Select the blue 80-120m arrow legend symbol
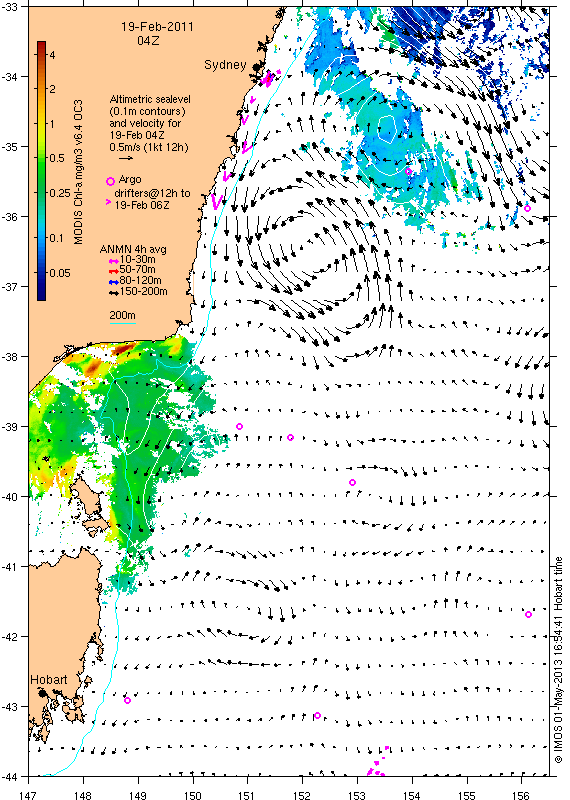 [x=114, y=281]
